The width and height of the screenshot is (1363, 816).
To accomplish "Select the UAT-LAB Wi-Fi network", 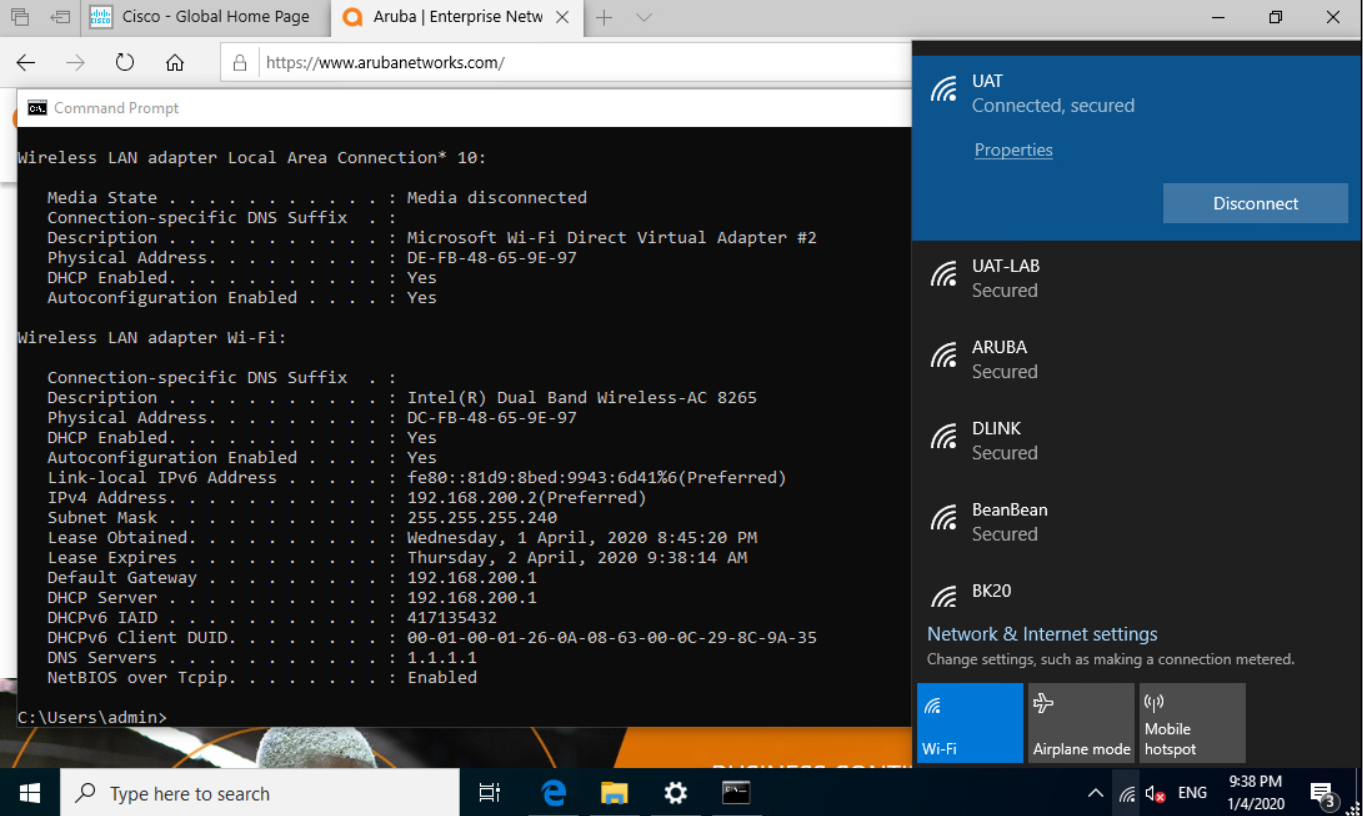I will [x=1136, y=278].
